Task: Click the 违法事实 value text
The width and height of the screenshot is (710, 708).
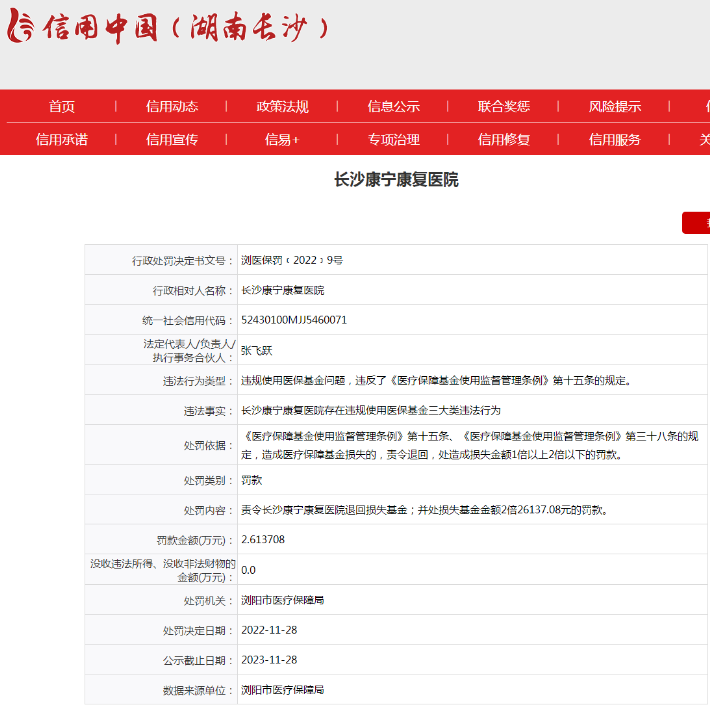Action: 371,410
